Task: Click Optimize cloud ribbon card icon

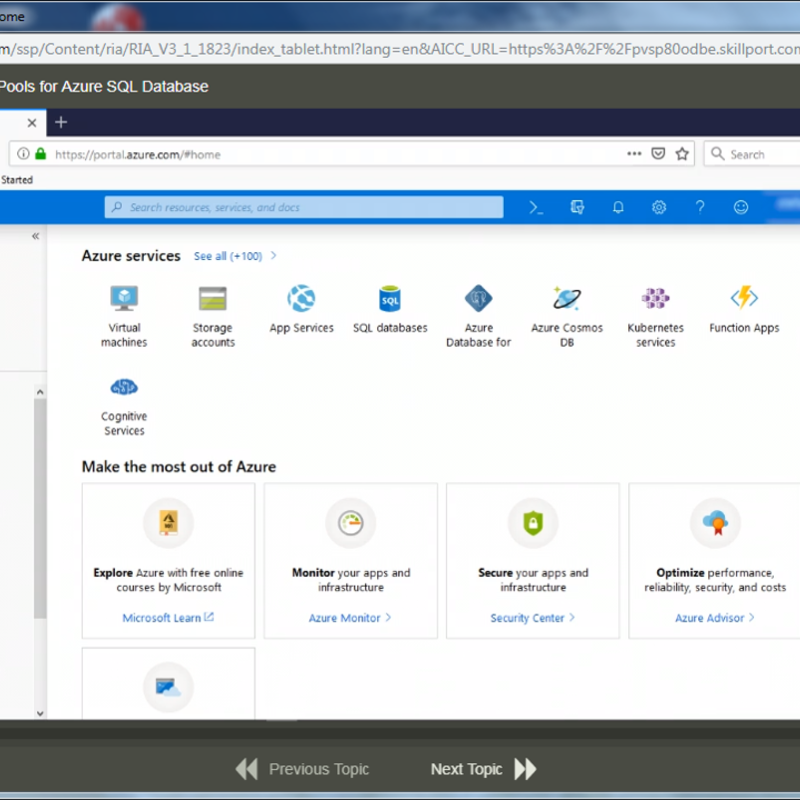Action: point(715,523)
